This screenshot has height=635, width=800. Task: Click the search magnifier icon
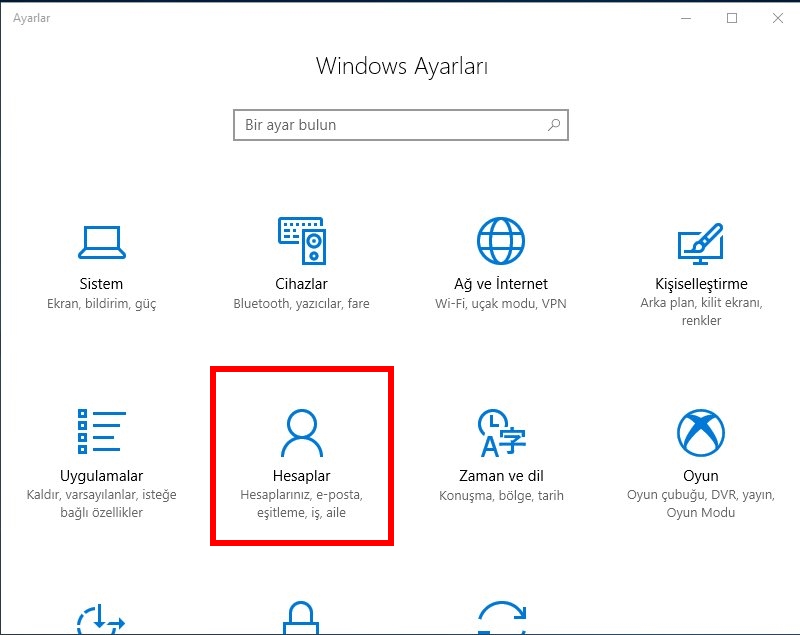pos(554,124)
